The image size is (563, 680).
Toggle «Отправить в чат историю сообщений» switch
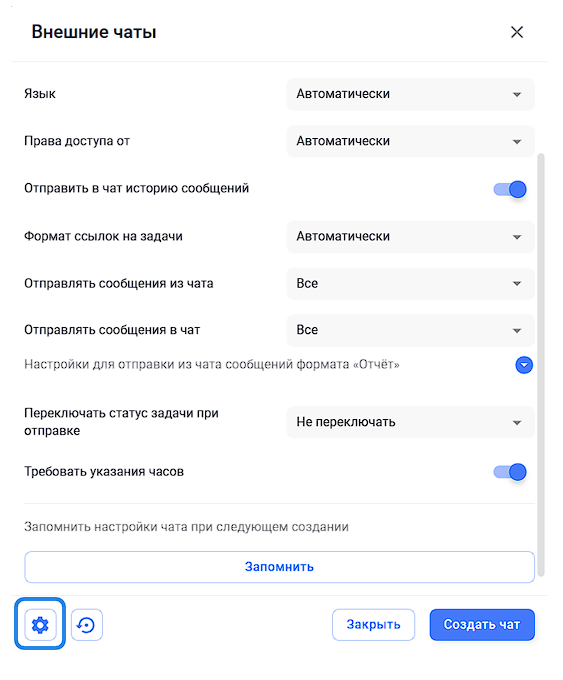(x=510, y=189)
